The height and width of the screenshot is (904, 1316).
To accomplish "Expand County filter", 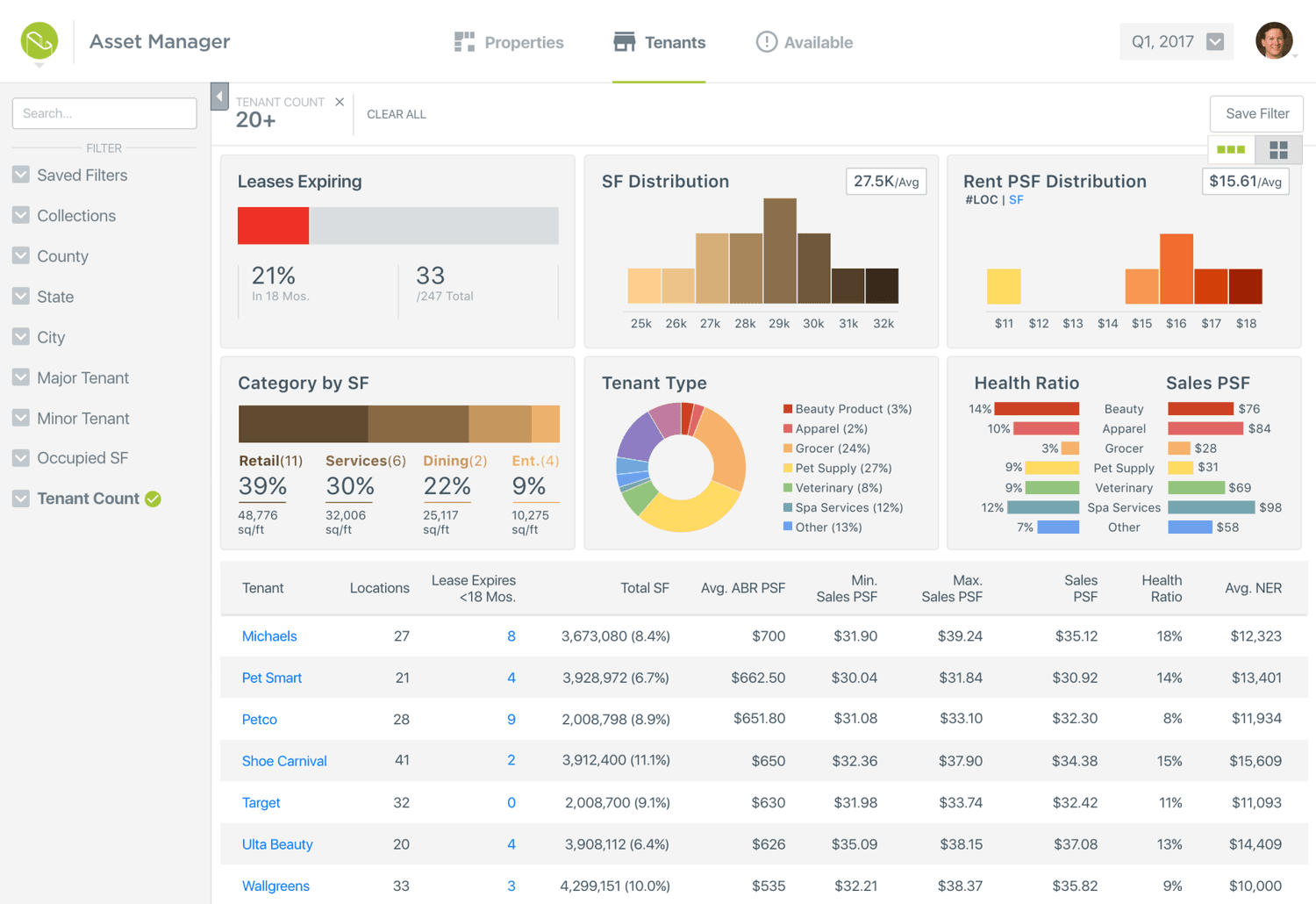I will [x=51, y=255].
